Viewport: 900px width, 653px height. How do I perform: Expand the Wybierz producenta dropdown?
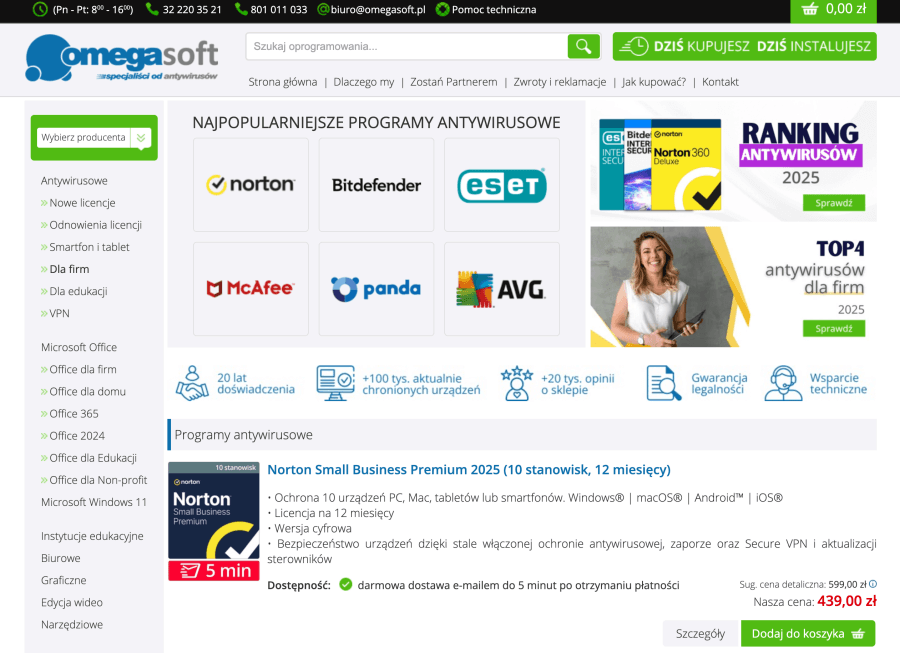click(93, 138)
